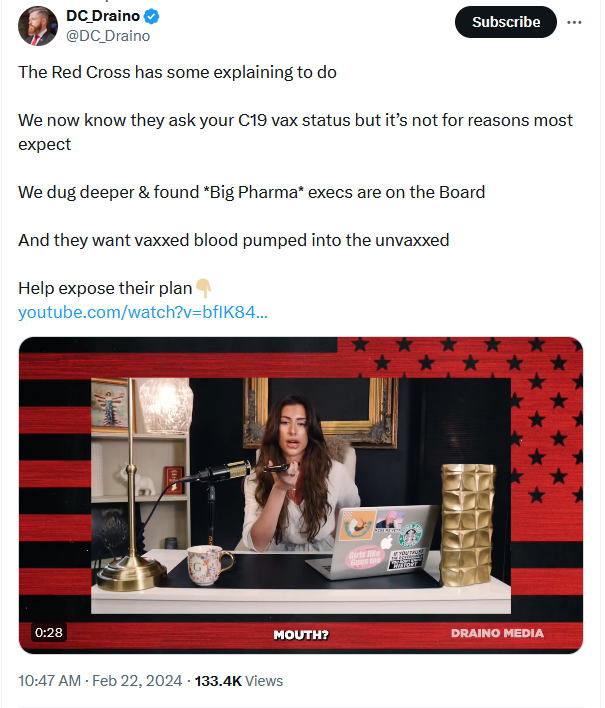Open the tweet timestamp 10:47 AM
Screen dimensions: 605x708
(49, 680)
